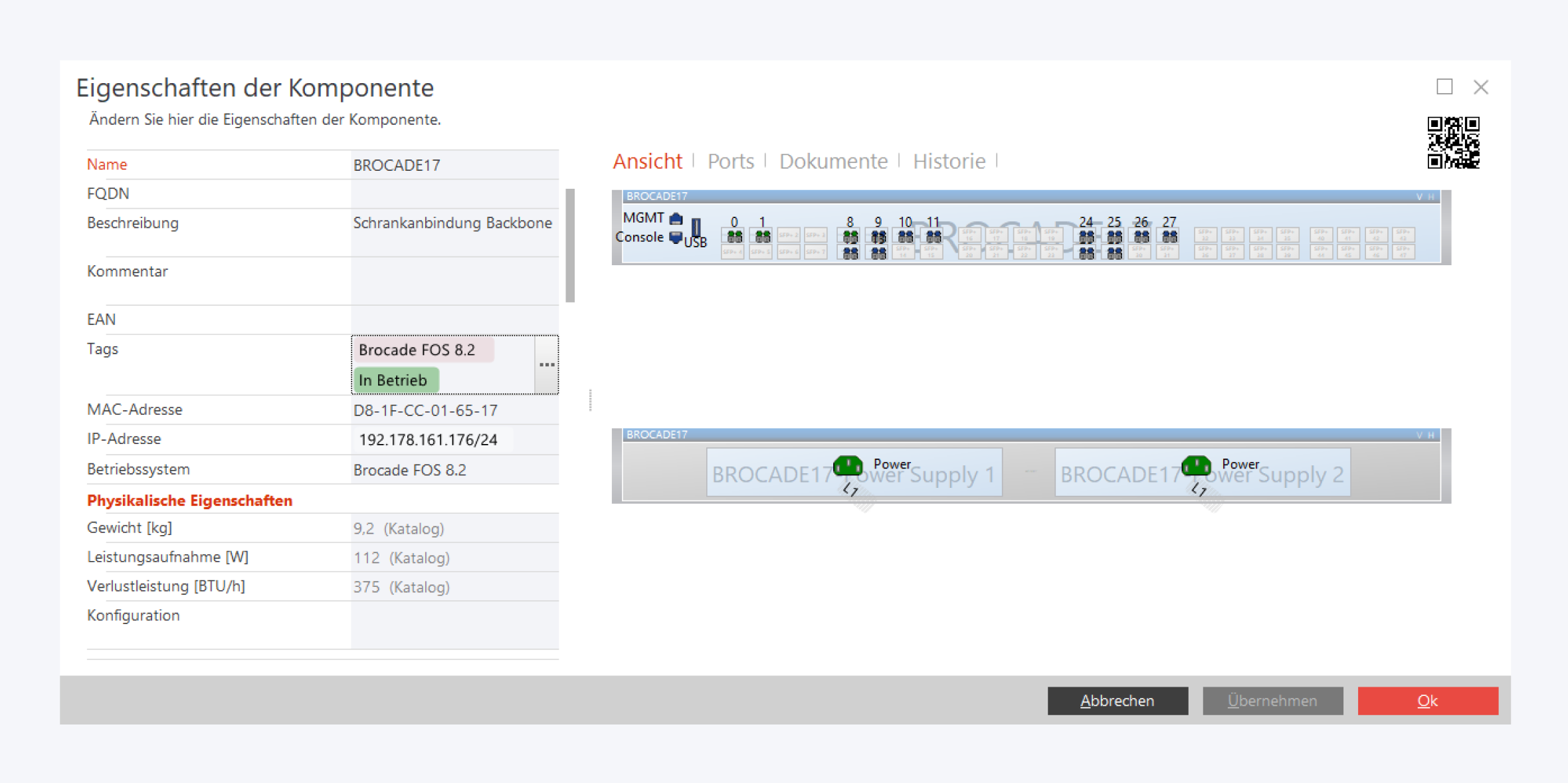Screen dimensions: 1568x783
Task: Click Power Supply 2 power connector
Action: pos(1196,465)
